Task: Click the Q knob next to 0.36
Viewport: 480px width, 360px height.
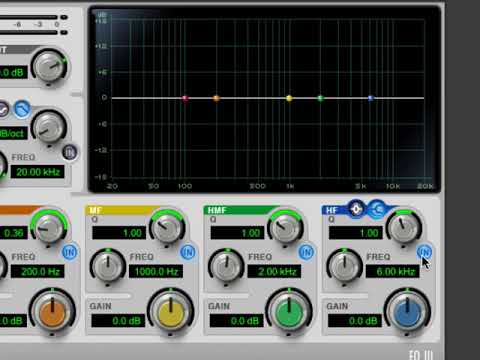Action: 49,228
